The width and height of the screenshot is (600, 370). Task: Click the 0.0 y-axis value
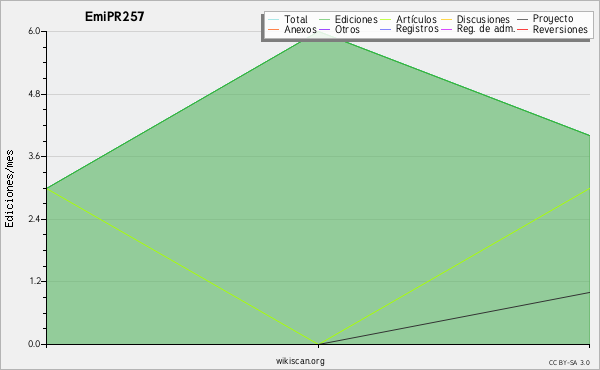pos(34,344)
